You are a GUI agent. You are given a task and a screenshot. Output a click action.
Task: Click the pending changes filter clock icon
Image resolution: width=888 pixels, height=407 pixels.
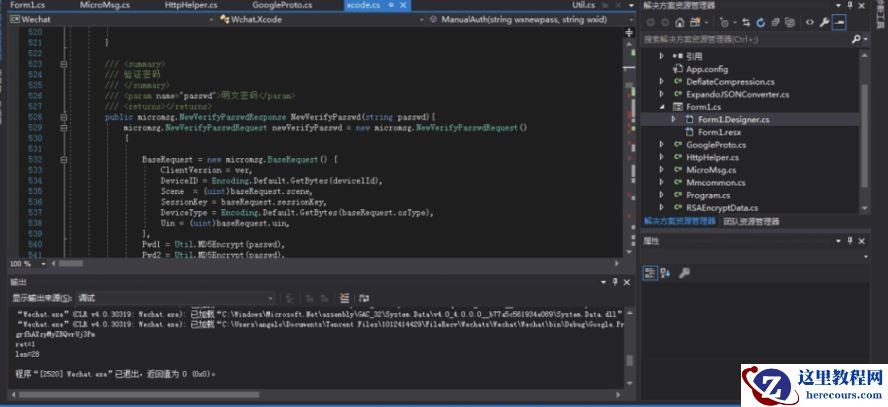click(724, 23)
